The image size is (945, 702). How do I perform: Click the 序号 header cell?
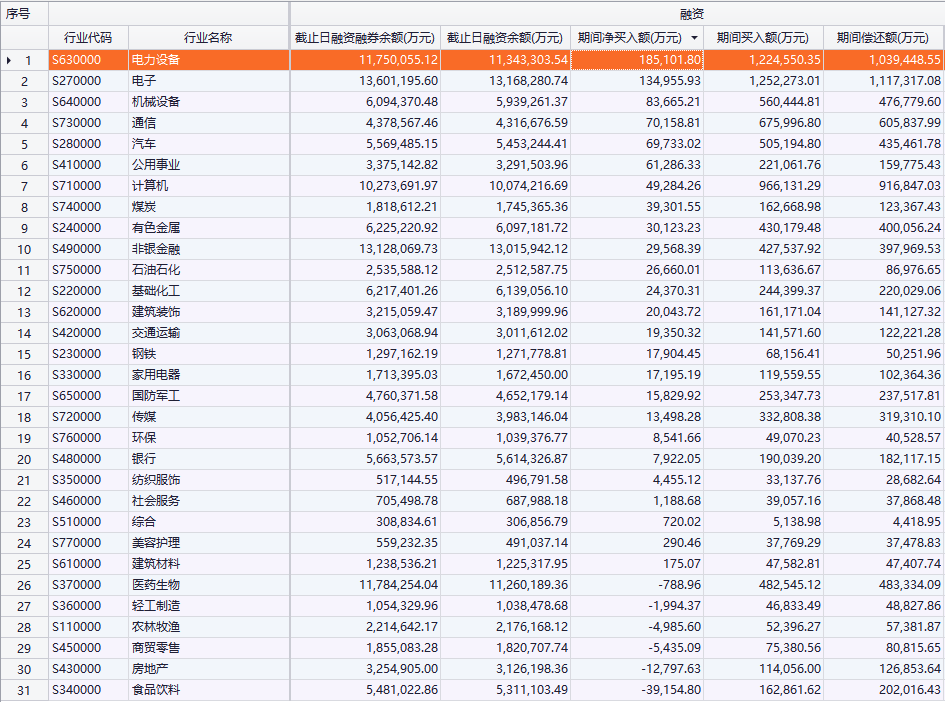tap(24, 14)
